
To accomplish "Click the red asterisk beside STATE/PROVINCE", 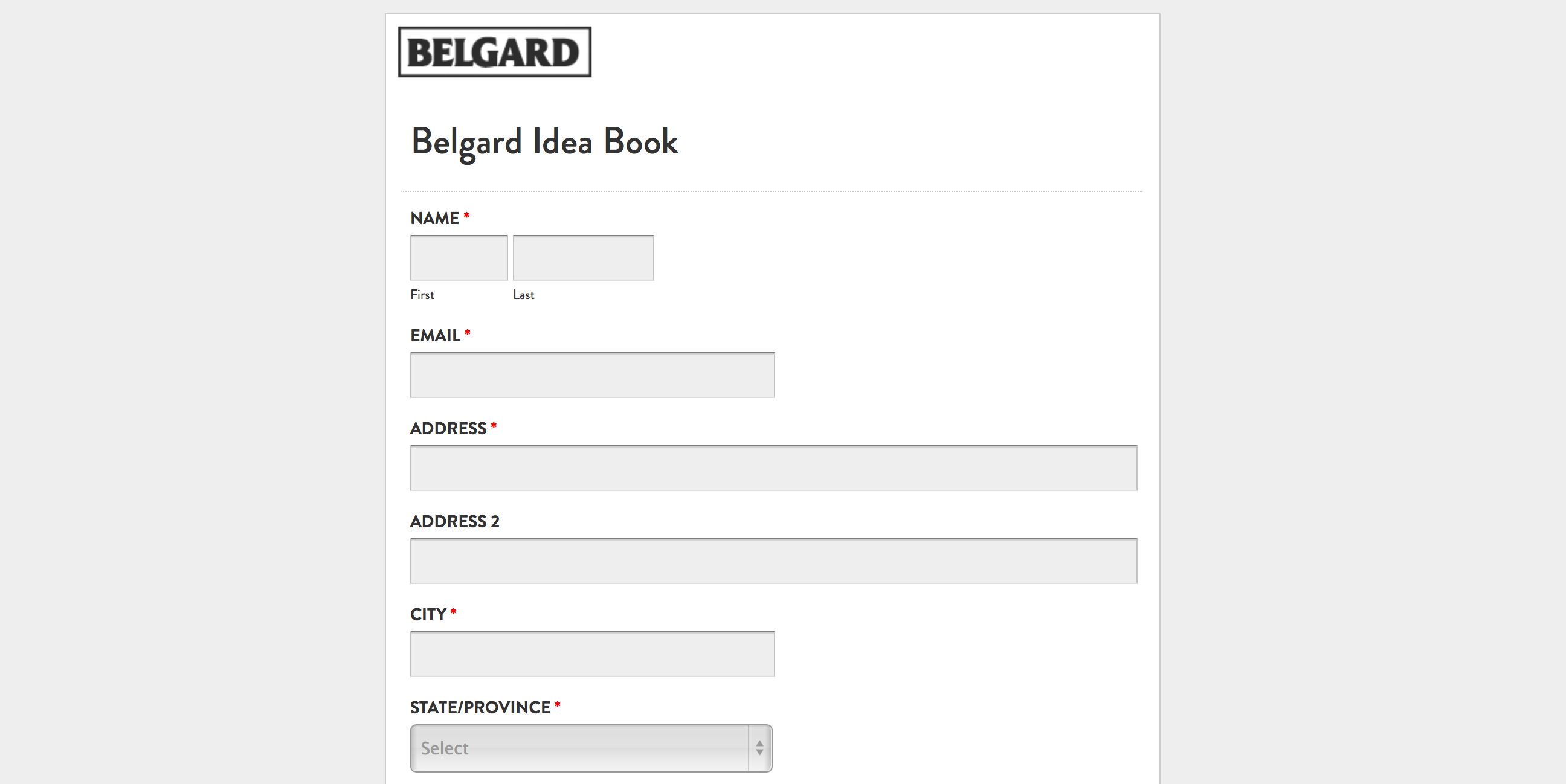I will click(558, 705).
